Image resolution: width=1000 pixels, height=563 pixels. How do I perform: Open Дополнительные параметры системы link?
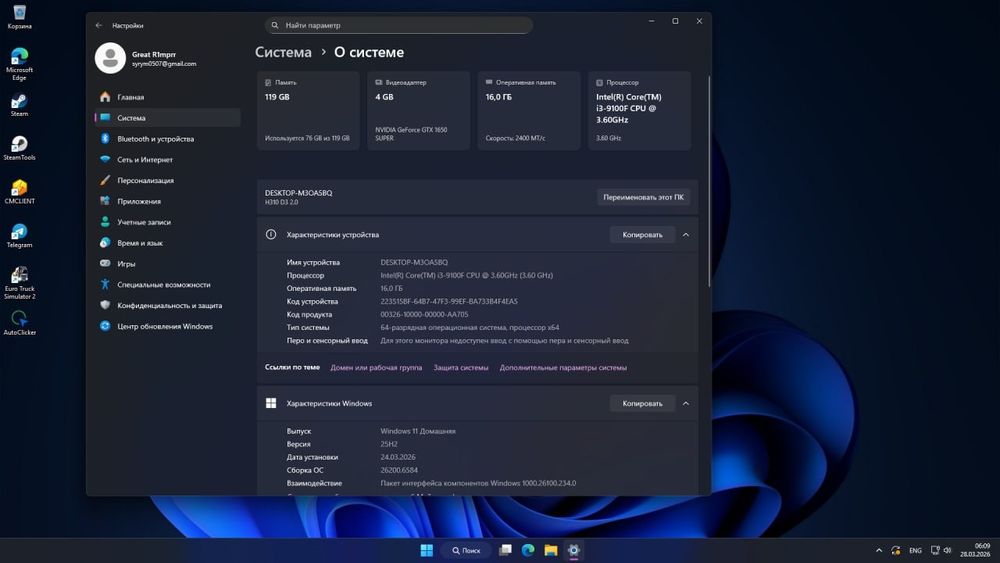[x=563, y=367]
